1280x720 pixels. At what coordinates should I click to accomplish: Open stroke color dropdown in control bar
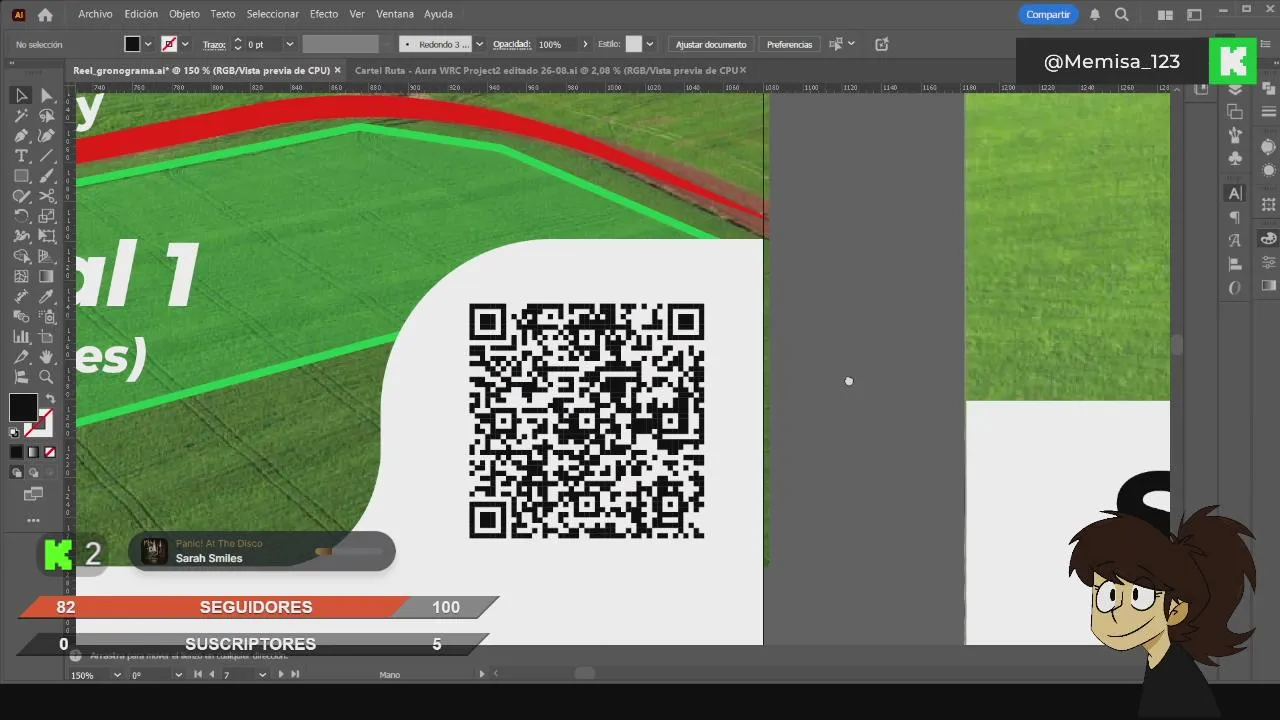[185, 44]
